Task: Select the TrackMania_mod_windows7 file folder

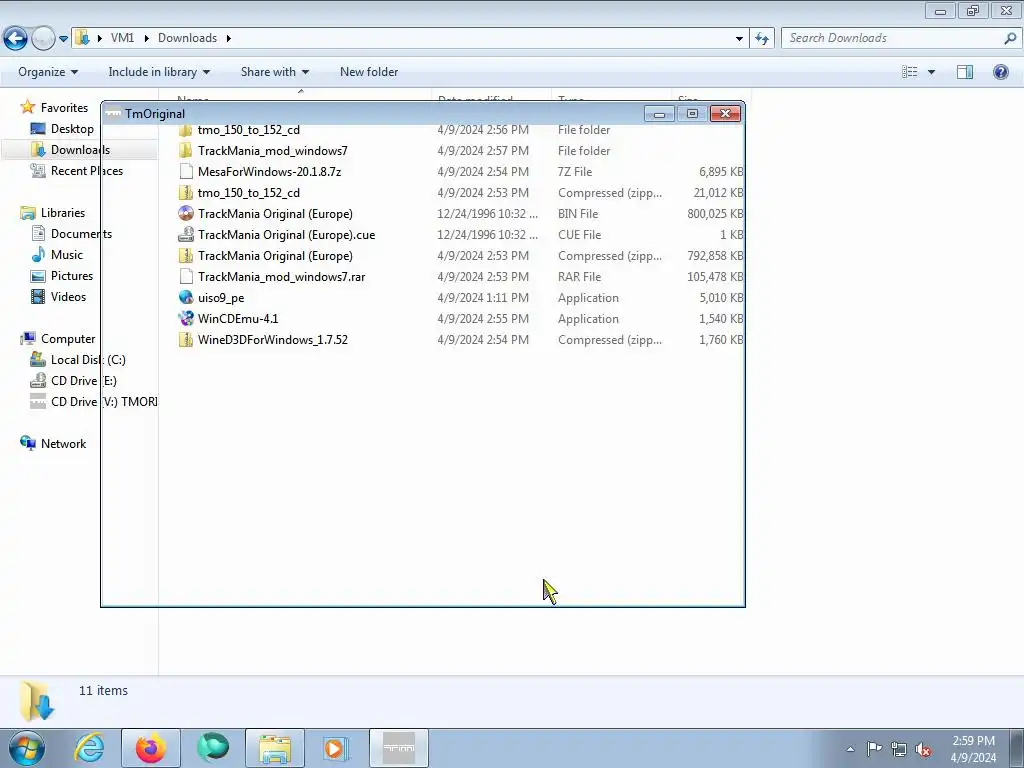Action: click(x=273, y=151)
